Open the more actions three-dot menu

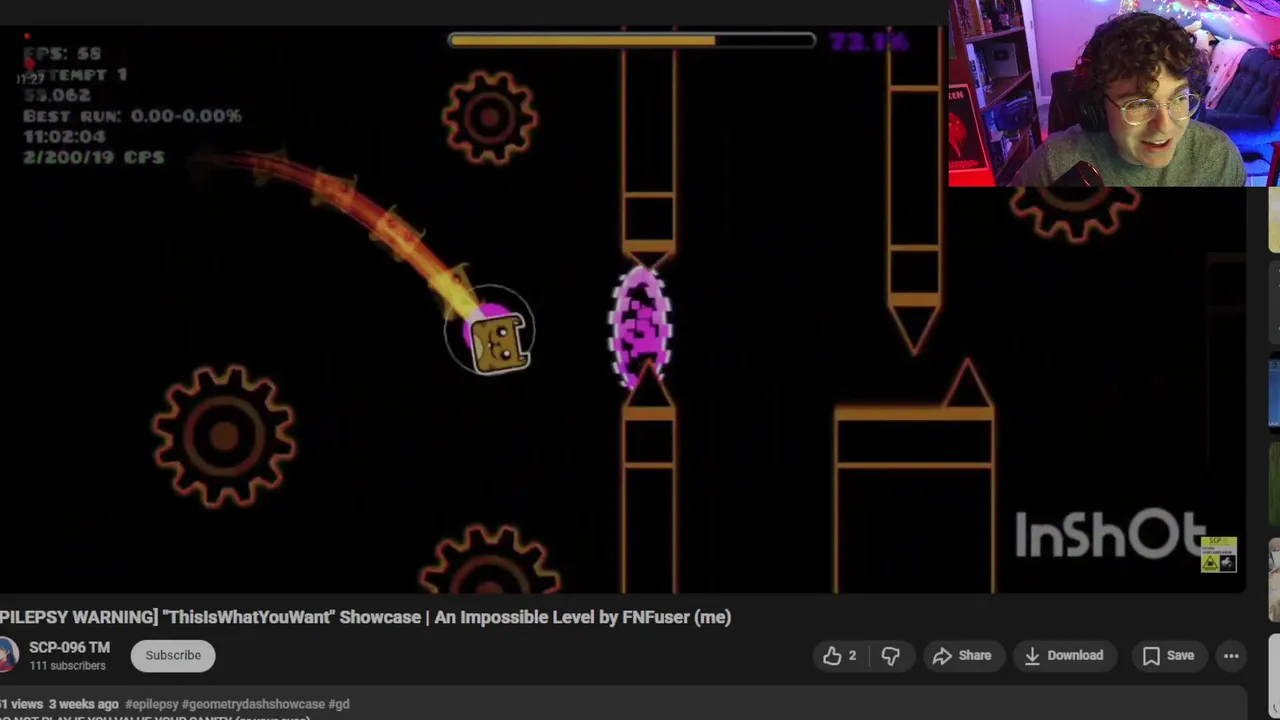click(1231, 655)
